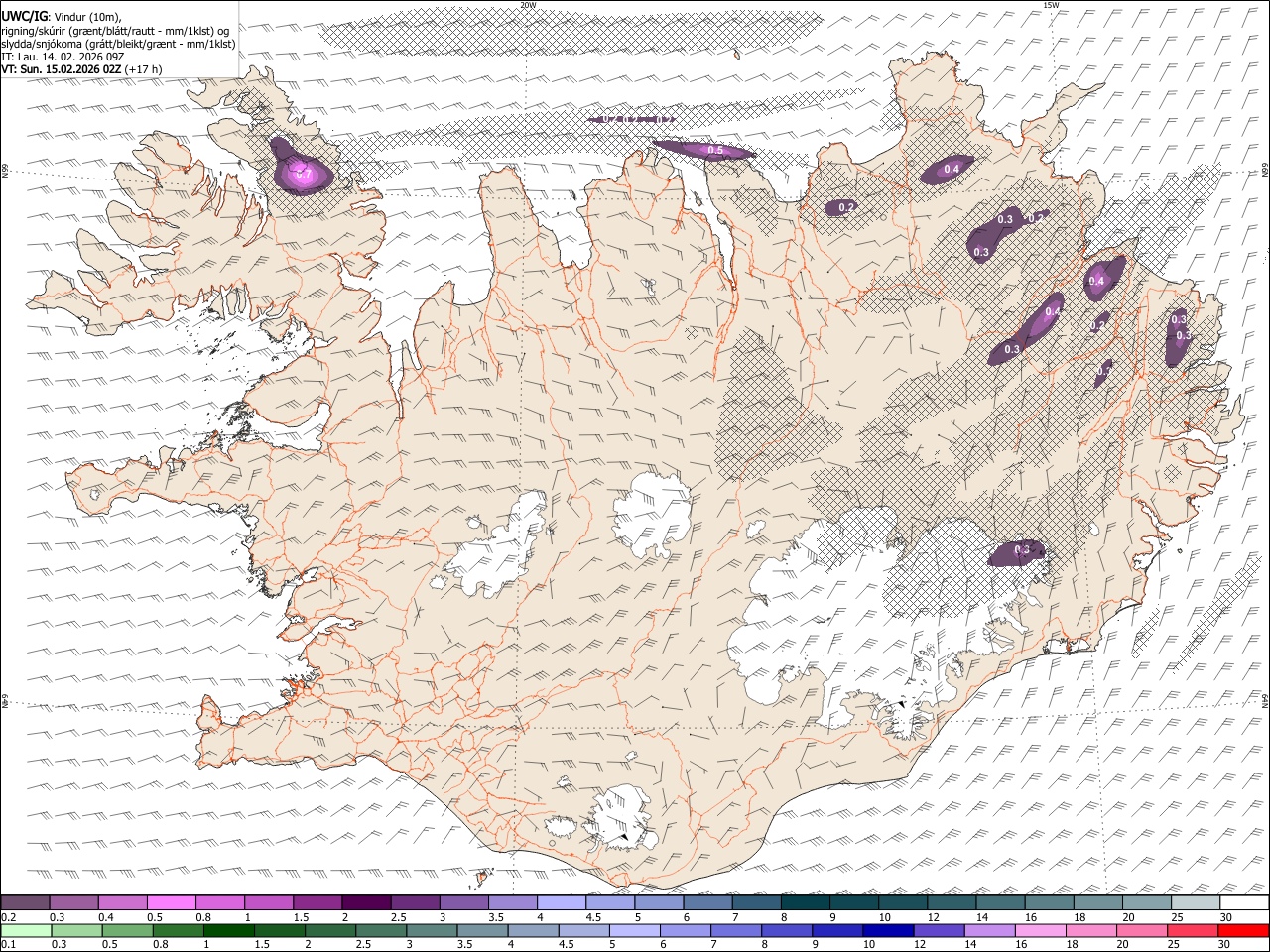The image size is (1270, 952).
Task: Click the 0.7 precipitation value in the Westfjords
Action: 305,175
